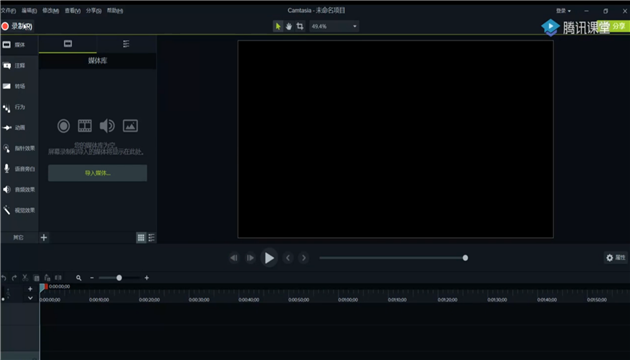Screen dimensions: 630x360
Task: Toggle the properties panel gear button
Action: pos(616,258)
